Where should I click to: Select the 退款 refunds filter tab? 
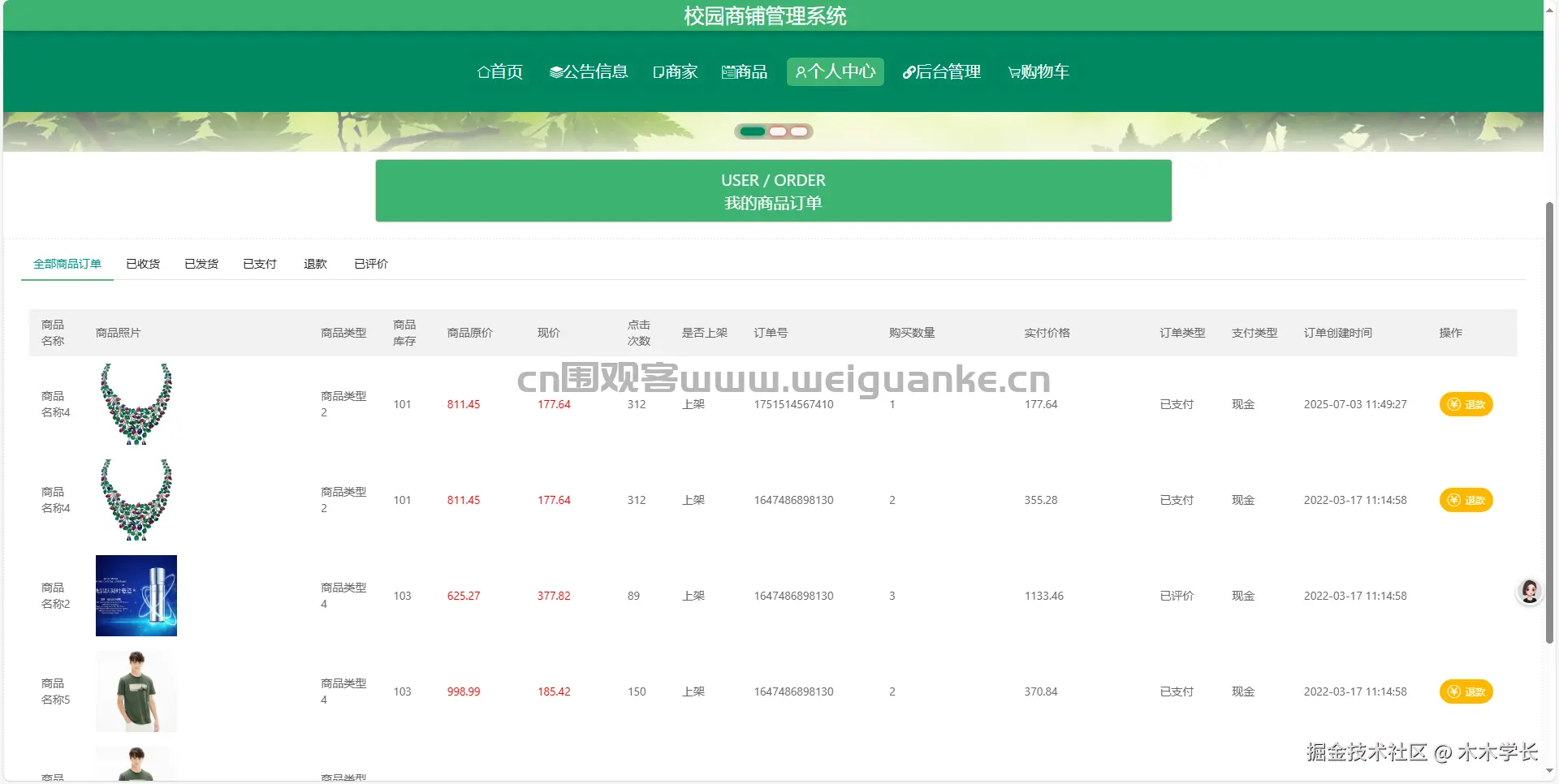tap(315, 264)
